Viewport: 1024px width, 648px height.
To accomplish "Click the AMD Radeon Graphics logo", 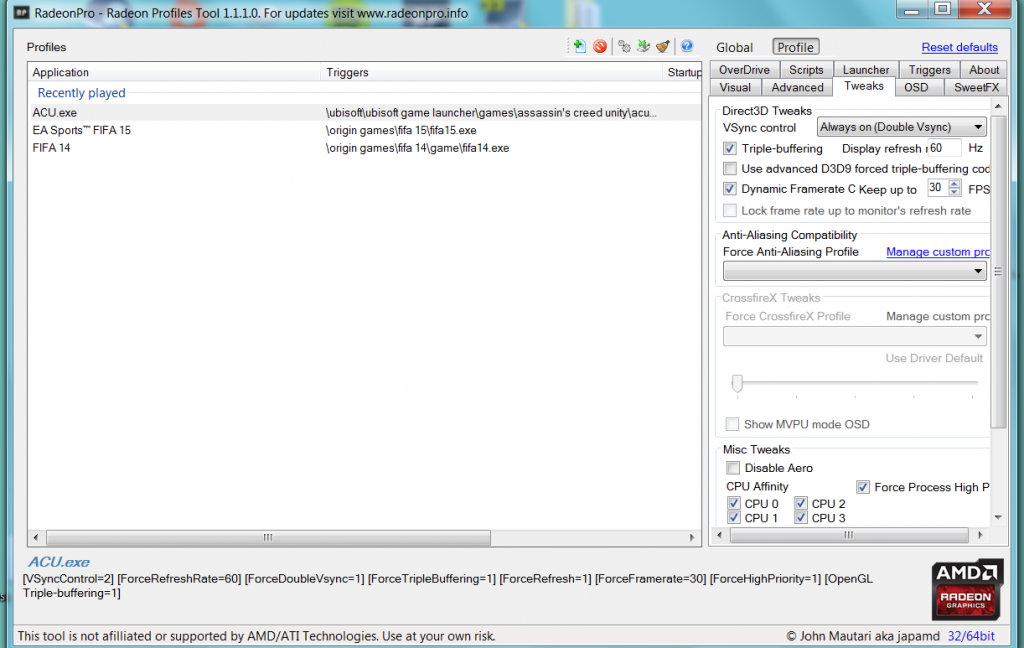I will point(967,589).
